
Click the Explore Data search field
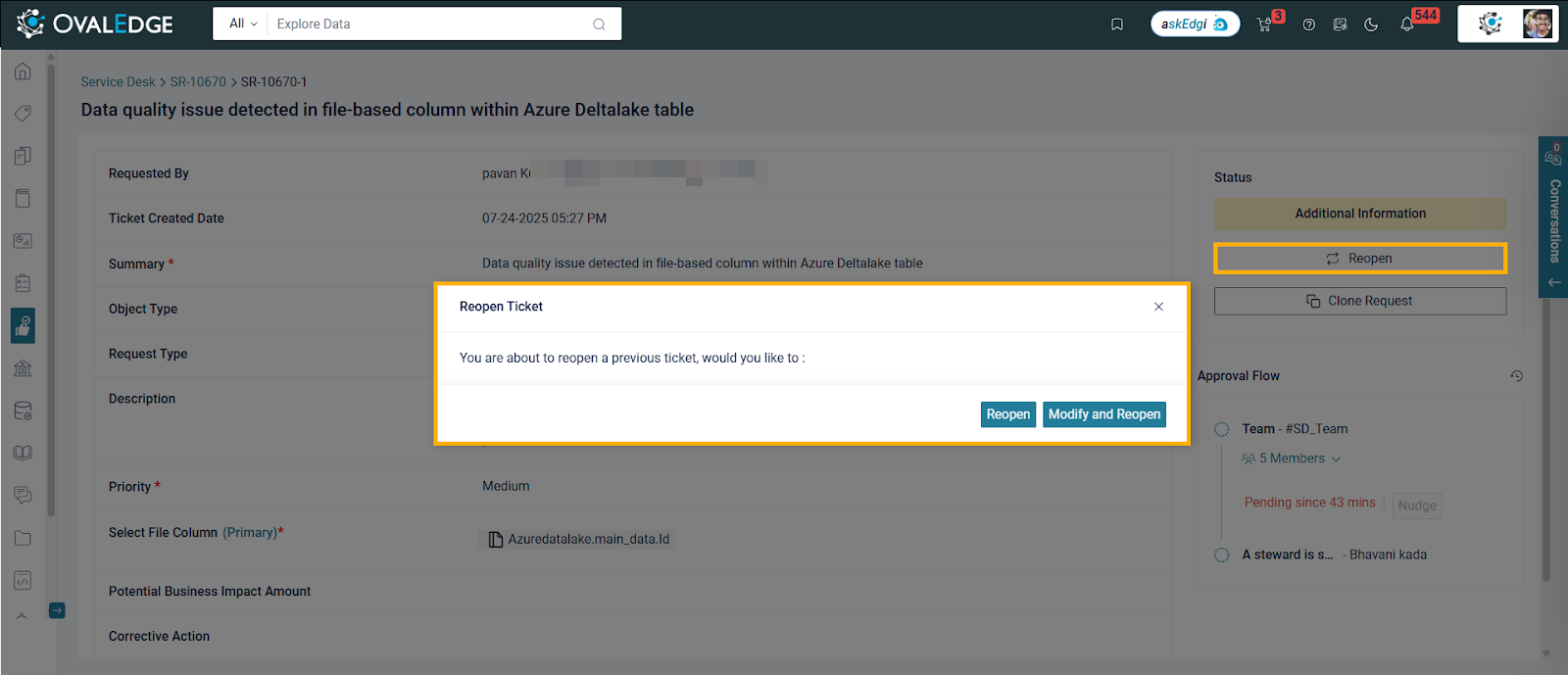point(431,24)
